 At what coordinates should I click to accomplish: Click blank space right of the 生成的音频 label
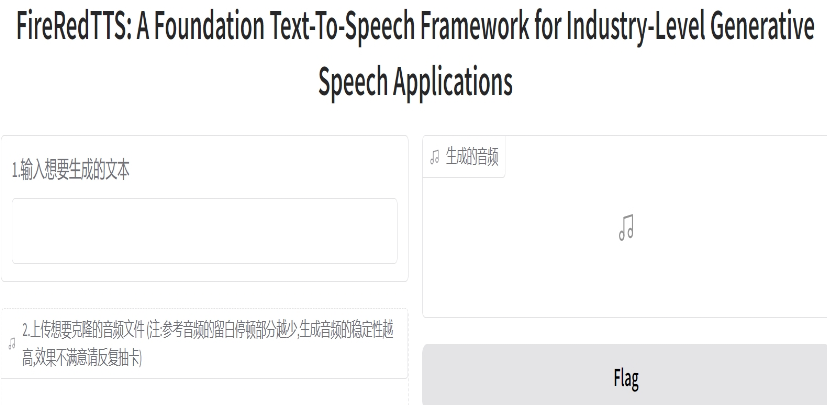(x=660, y=157)
